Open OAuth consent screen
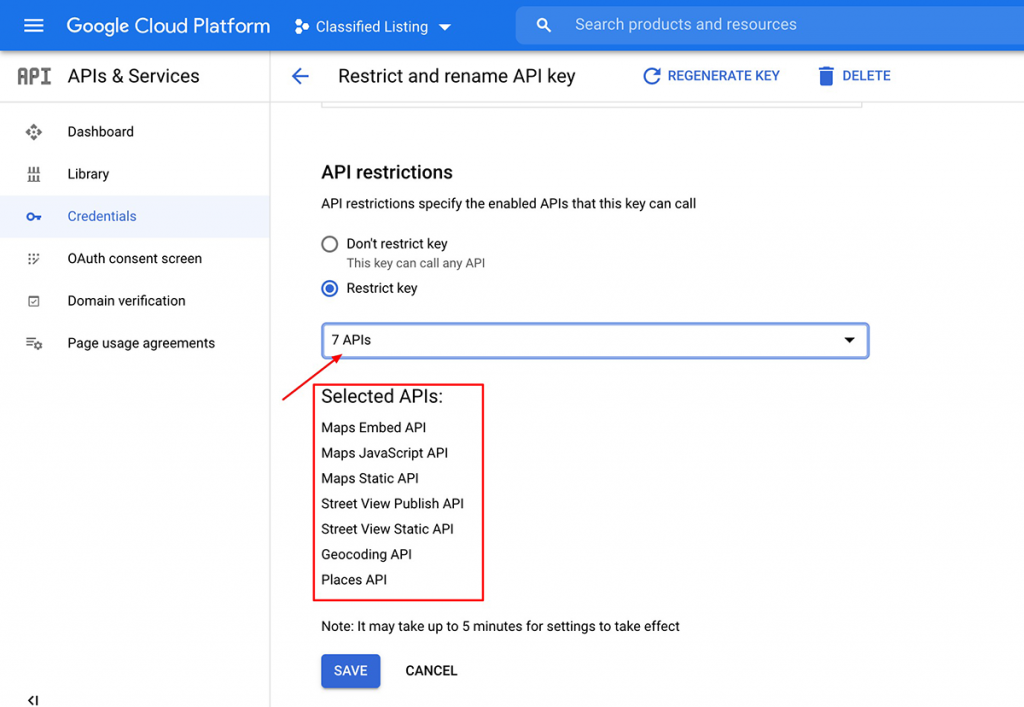The image size is (1024, 707). tap(135, 259)
